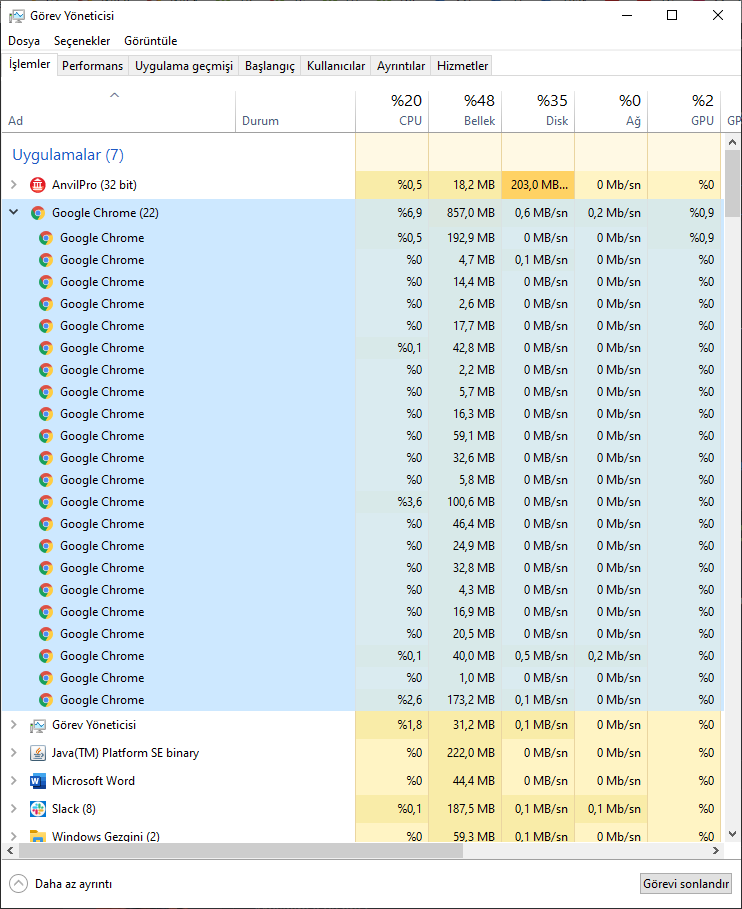Maximize the Görev Yöneticisi window

(x=672, y=16)
